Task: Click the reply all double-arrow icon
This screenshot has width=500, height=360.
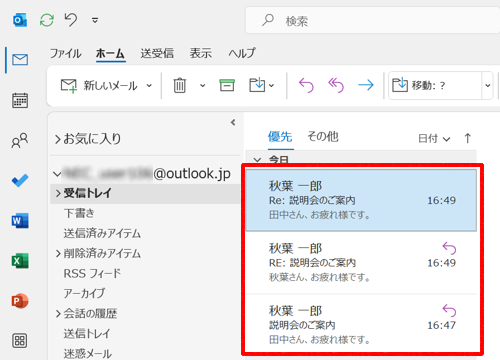Action: pyautogui.click(x=336, y=85)
